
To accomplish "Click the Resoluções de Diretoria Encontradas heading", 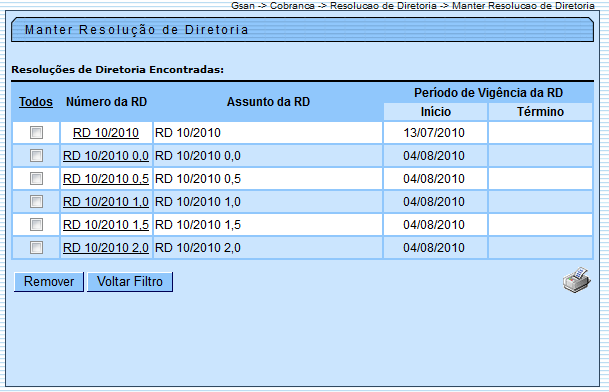I will coord(117,70).
